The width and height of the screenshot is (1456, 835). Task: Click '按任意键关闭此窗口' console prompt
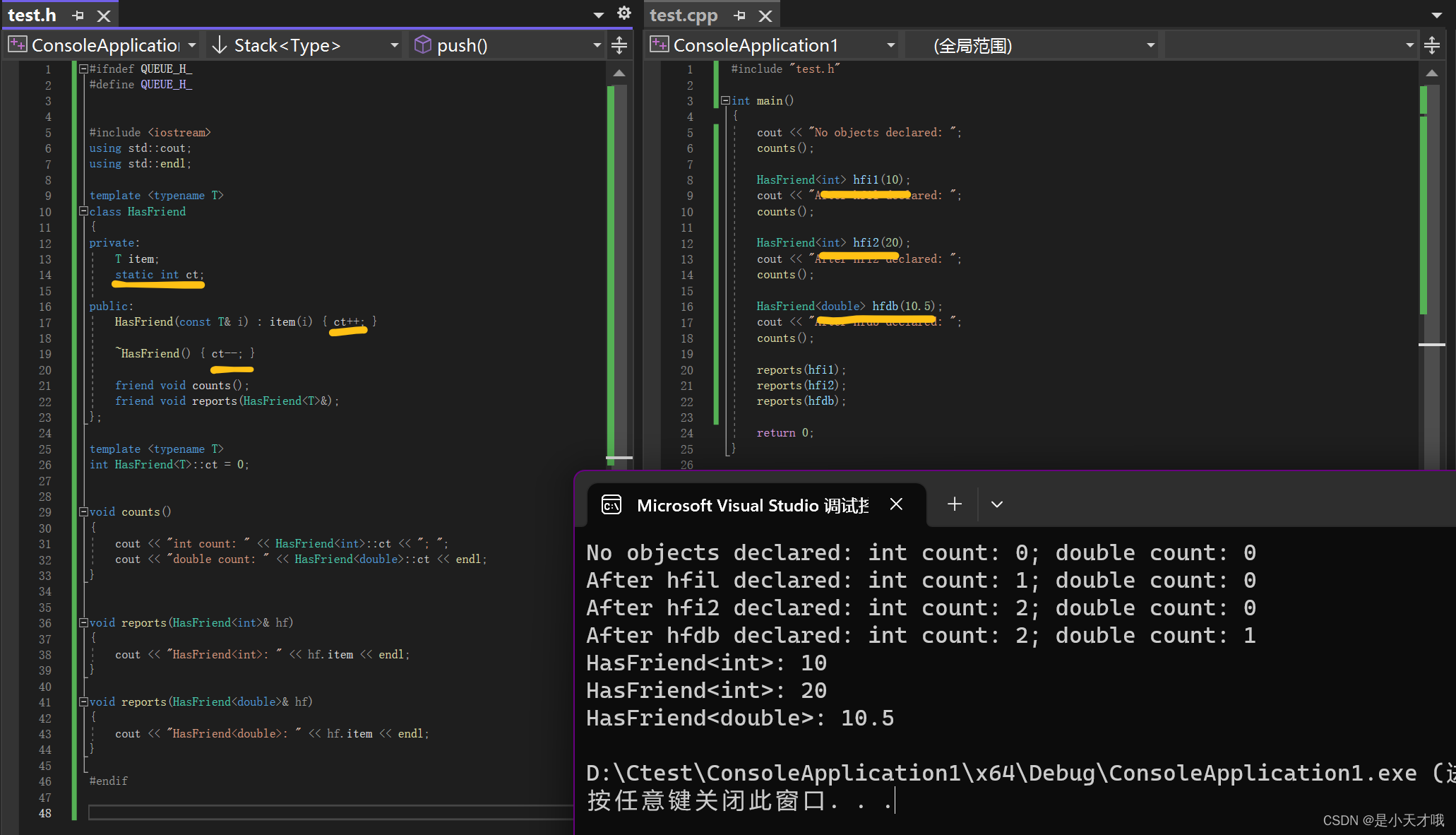coord(706,801)
